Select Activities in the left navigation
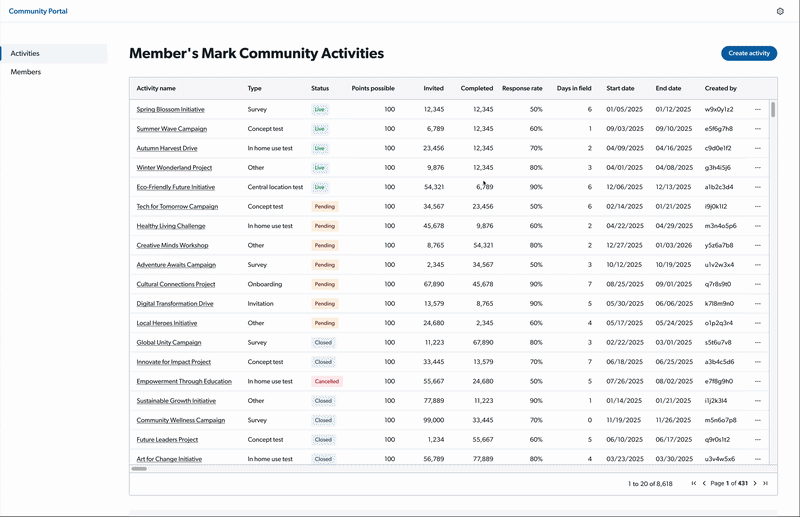 coord(25,53)
